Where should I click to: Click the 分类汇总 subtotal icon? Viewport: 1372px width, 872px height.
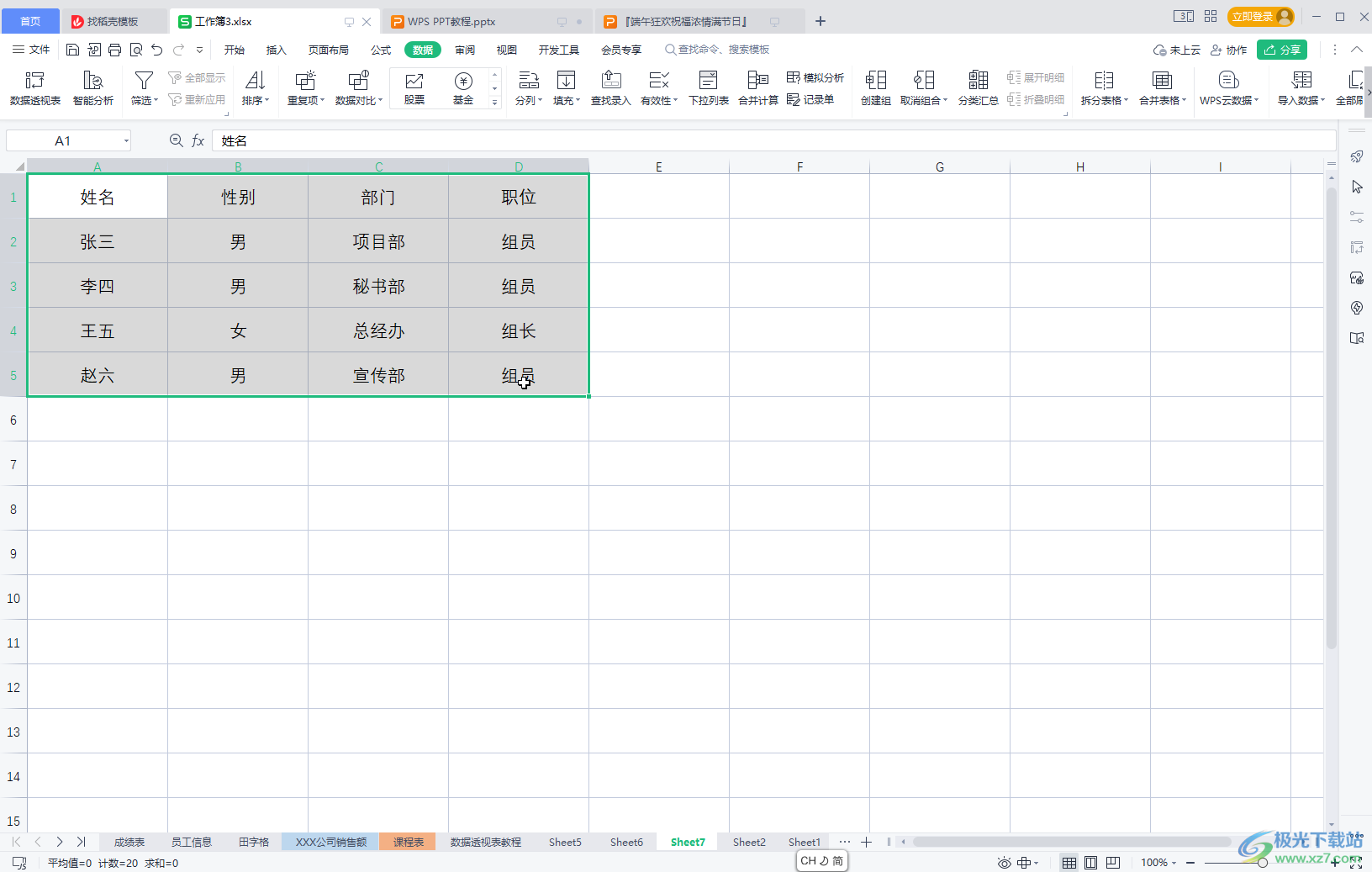tap(978, 88)
